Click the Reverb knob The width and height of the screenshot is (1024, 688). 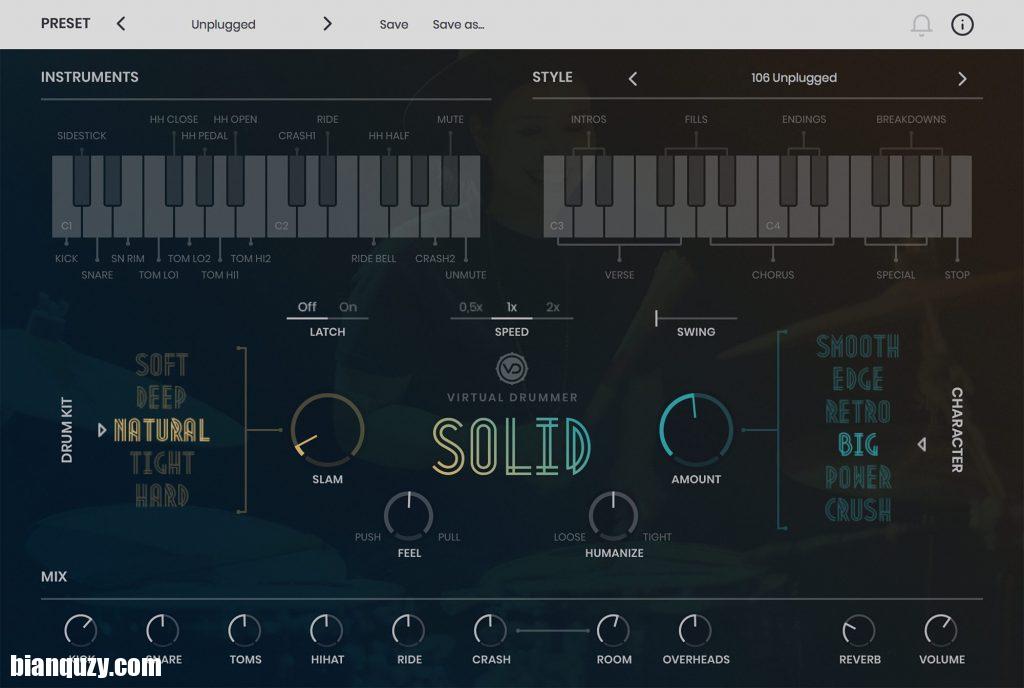(x=859, y=631)
